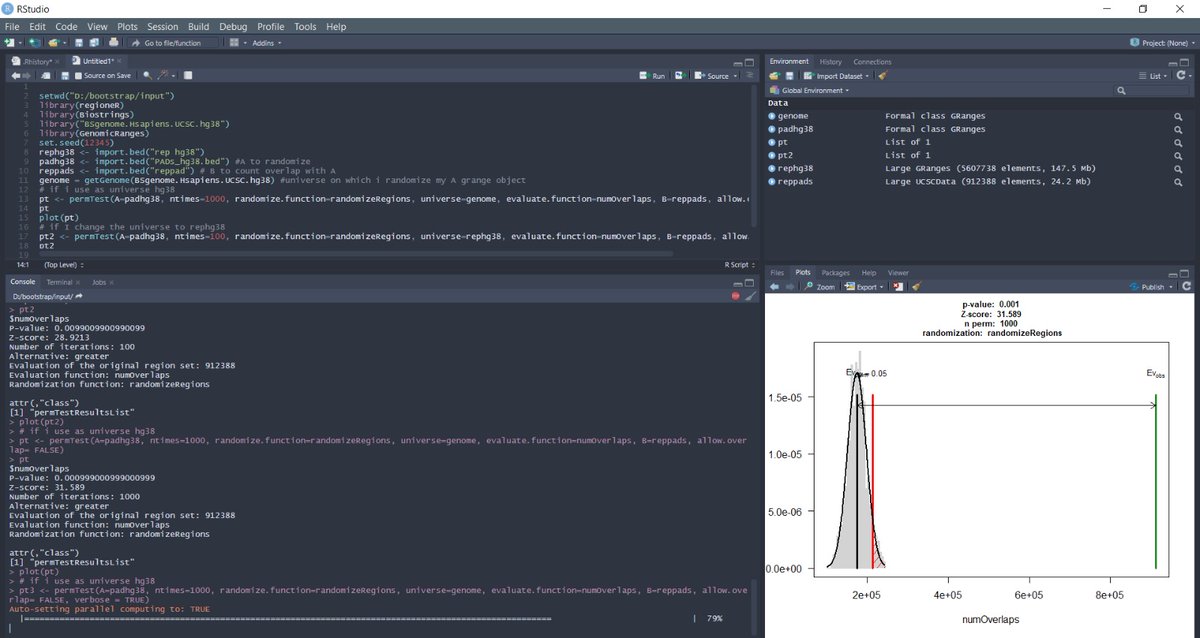The width and height of the screenshot is (1200, 638).
Task: Inspect the rephg38 object with magnifier
Action: tap(1179, 168)
